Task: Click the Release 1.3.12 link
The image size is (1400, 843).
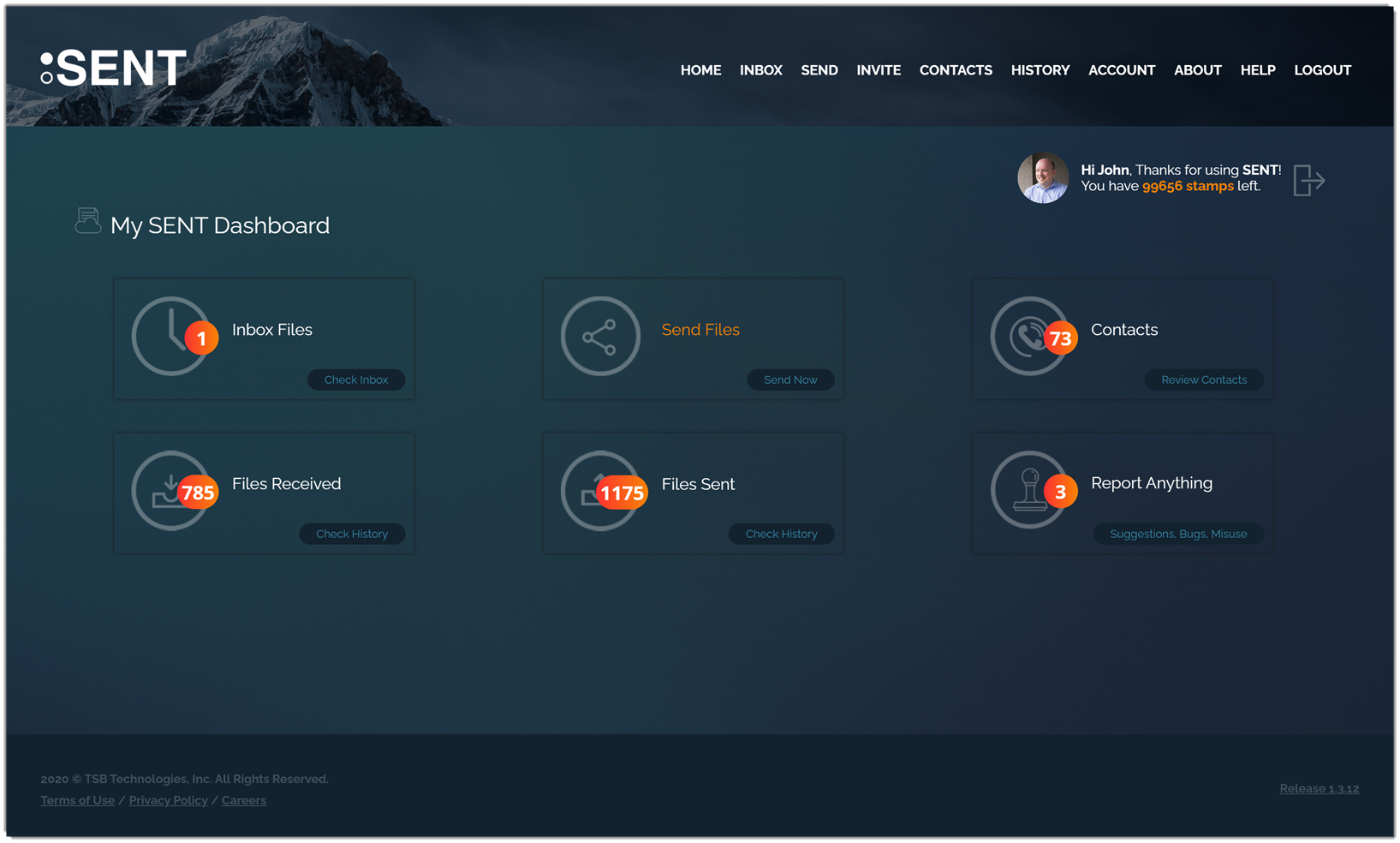Action: tap(1319, 788)
